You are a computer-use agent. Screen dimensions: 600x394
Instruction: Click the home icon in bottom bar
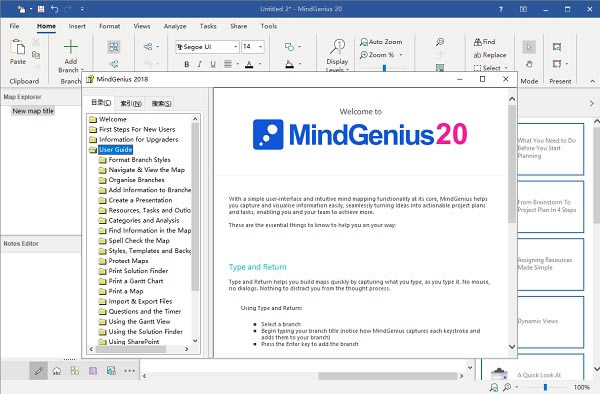pyautogui.click(x=57, y=371)
